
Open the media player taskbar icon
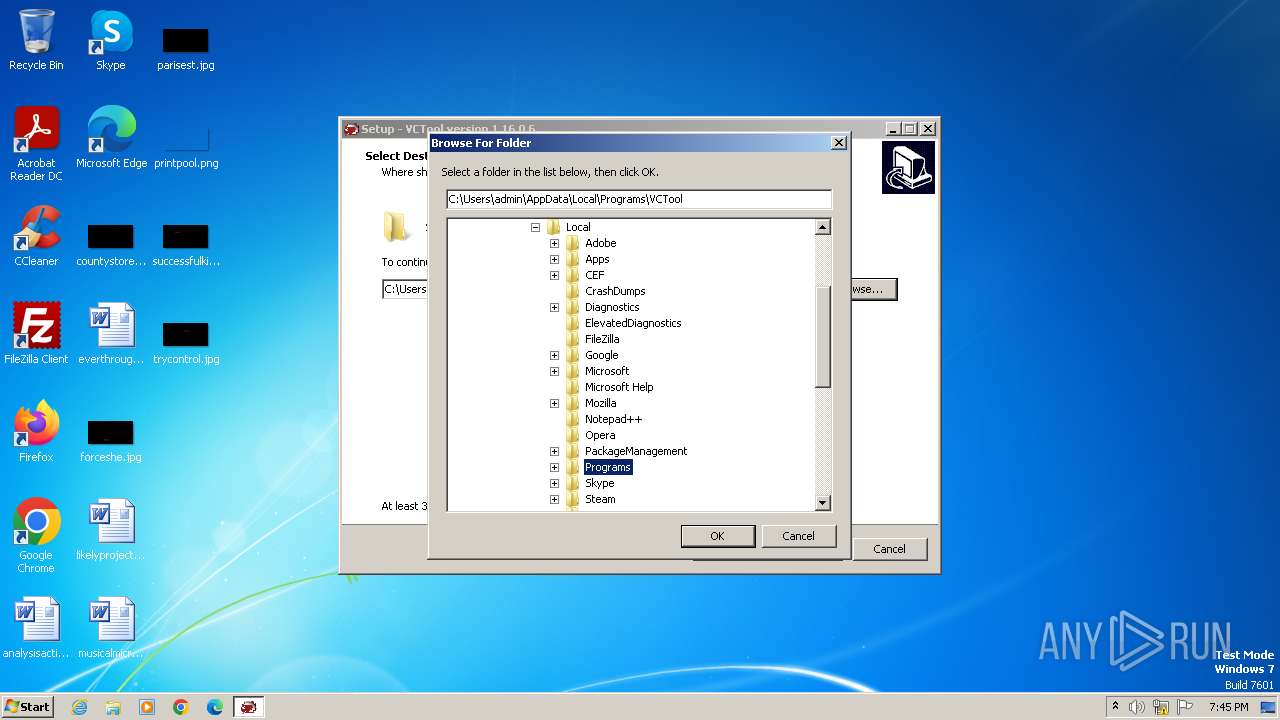coord(147,707)
